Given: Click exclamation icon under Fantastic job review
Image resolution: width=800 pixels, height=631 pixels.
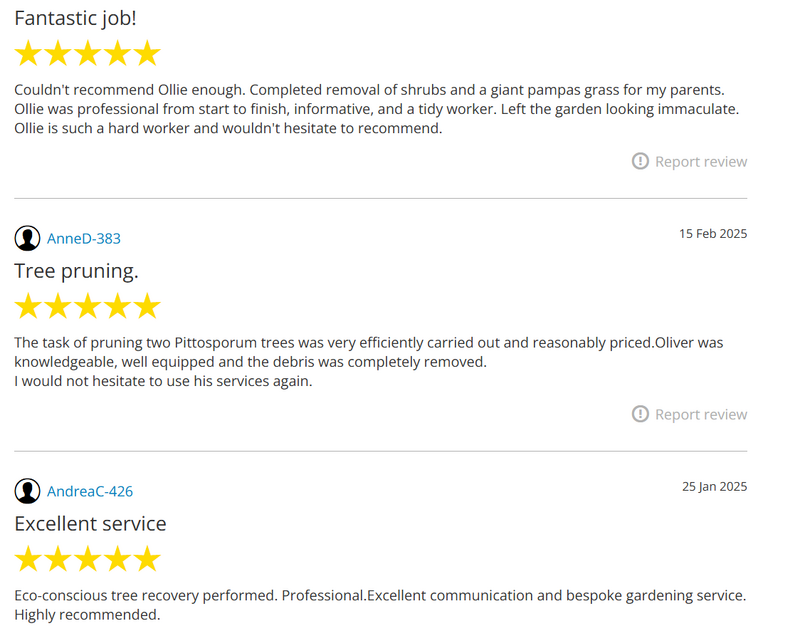Looking at the screenshot, I should click(x=641, y=161).
